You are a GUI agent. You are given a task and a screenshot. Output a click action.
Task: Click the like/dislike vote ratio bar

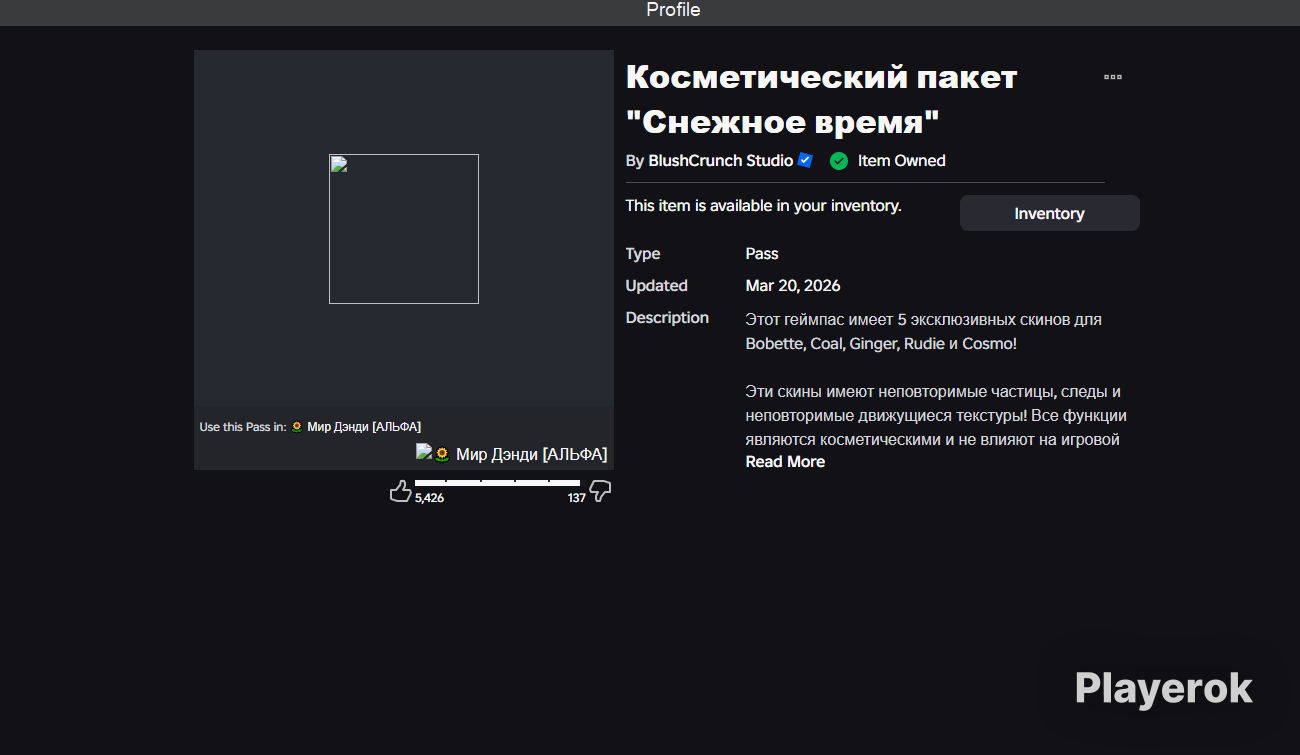[x=497, y=483]
